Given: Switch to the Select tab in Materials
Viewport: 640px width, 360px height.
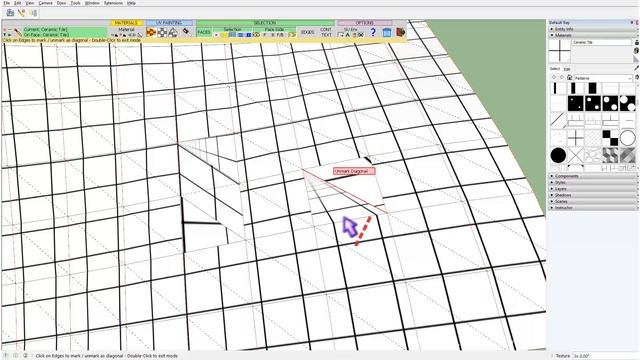Looking at the screenshot, I should 555,69.
